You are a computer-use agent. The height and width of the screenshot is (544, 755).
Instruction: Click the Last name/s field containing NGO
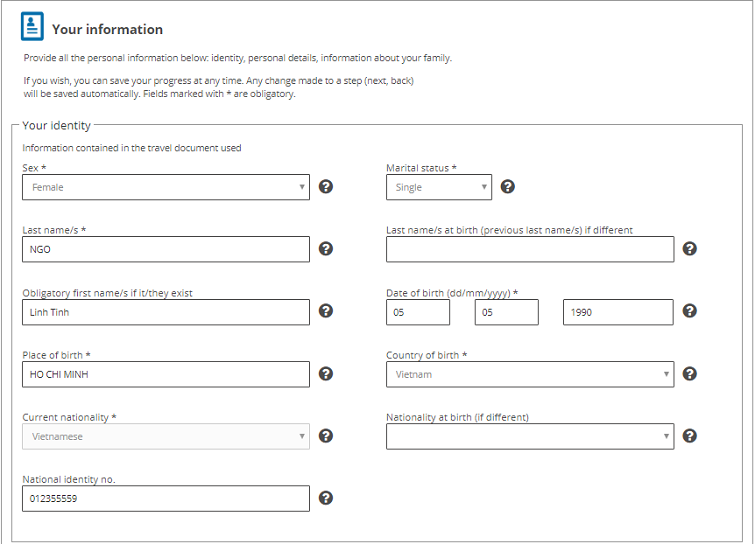click(x=166, y=249)
